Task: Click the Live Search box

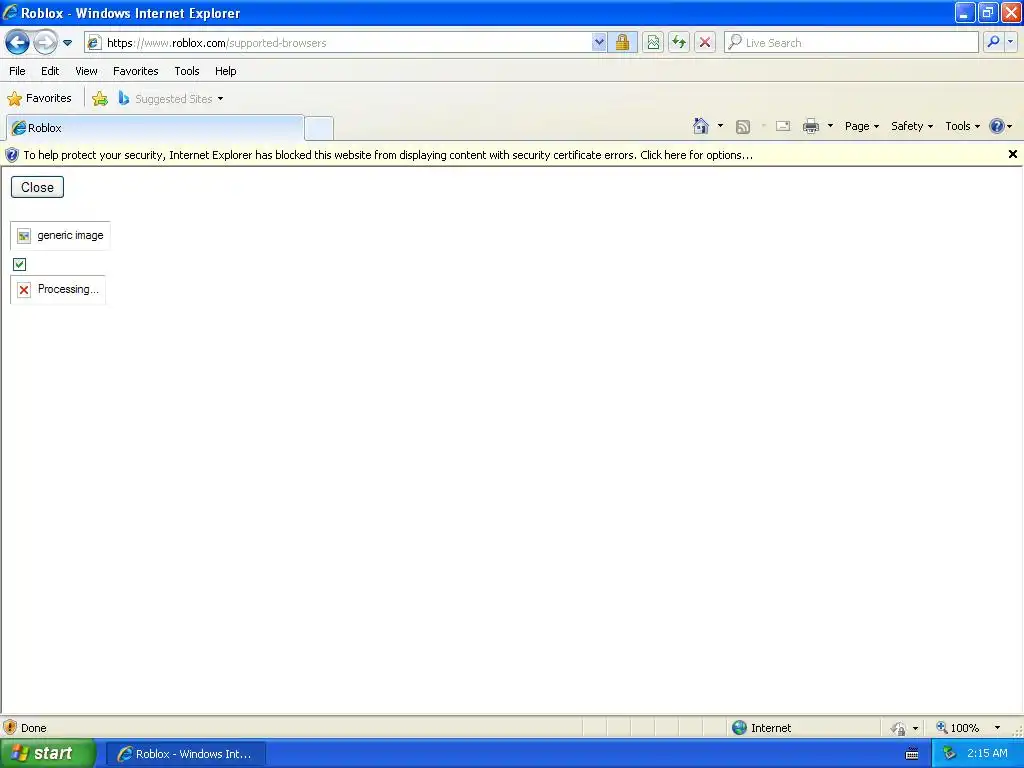Action: [852, 43]
